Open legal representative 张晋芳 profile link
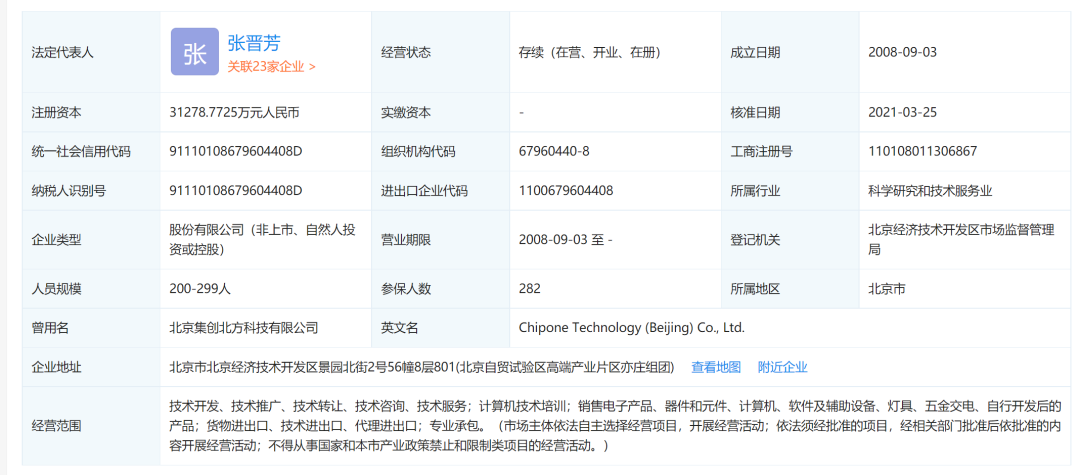Screen dimensions: 1080x475 254,43
